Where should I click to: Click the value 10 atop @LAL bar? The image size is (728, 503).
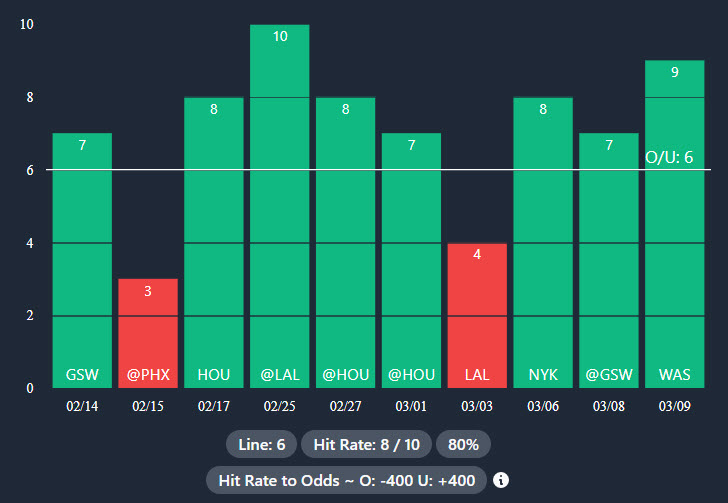(280, 37)
